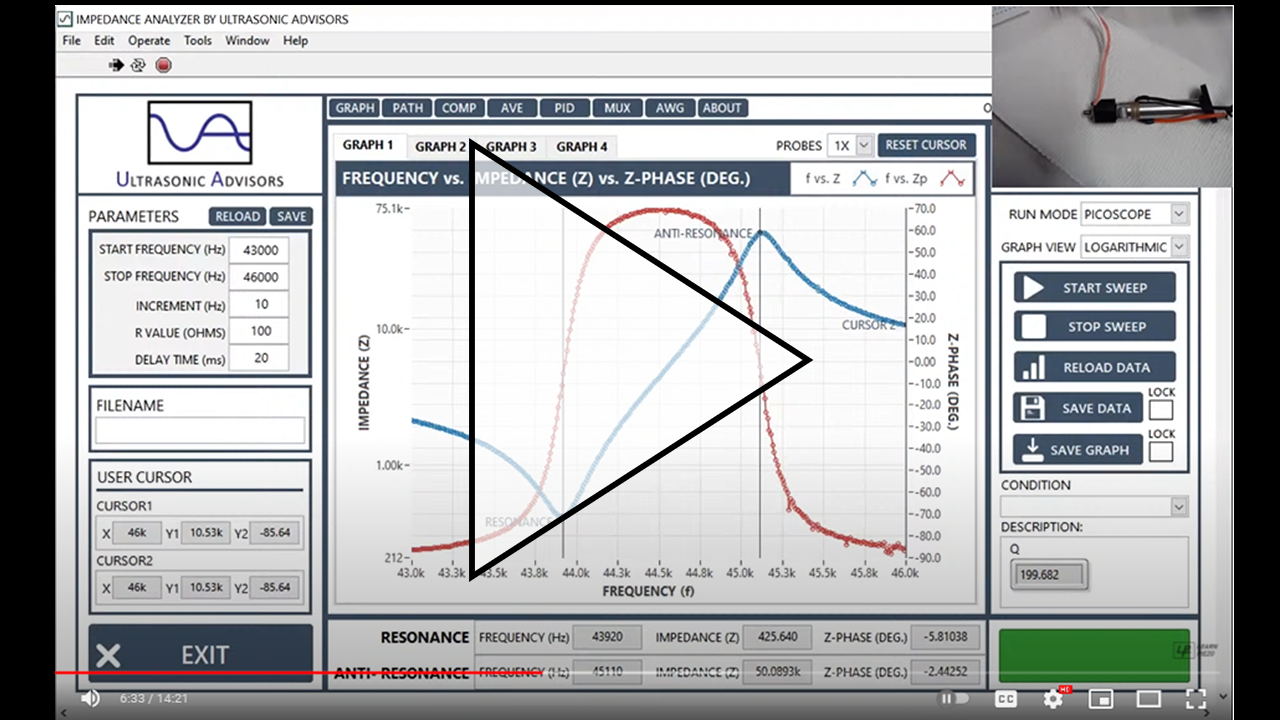Switch to theater mode view
This screenshot has height=720, width=1280.
pos(1148,698)
